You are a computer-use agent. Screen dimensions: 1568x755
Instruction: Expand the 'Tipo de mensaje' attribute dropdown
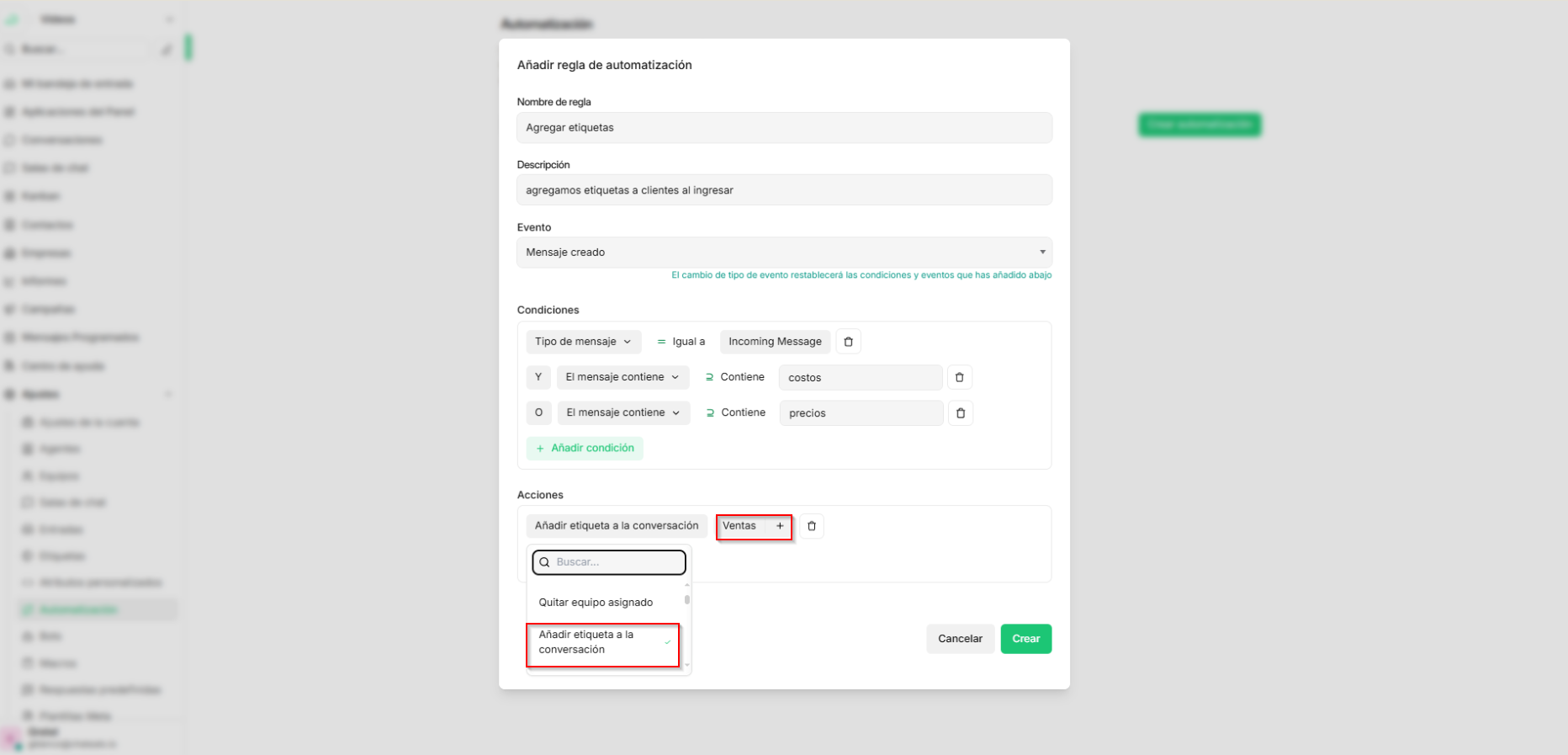pyautogui.click(x=584, y=342)
